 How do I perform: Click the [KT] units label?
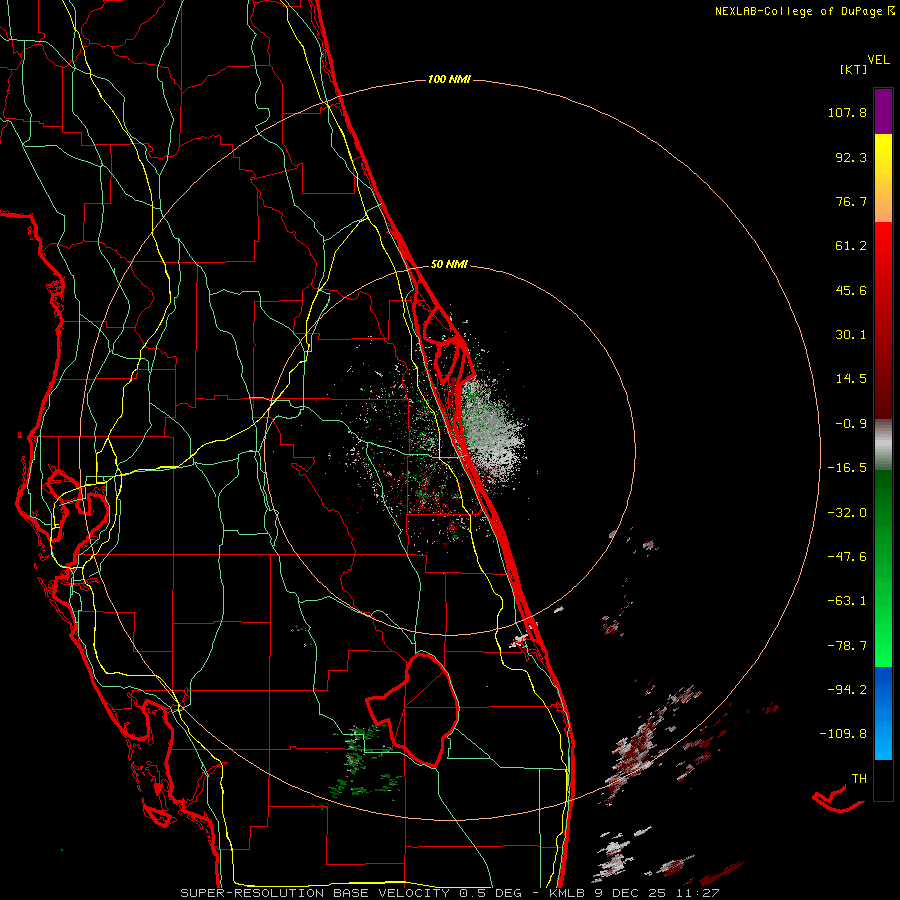coord(853,69)
